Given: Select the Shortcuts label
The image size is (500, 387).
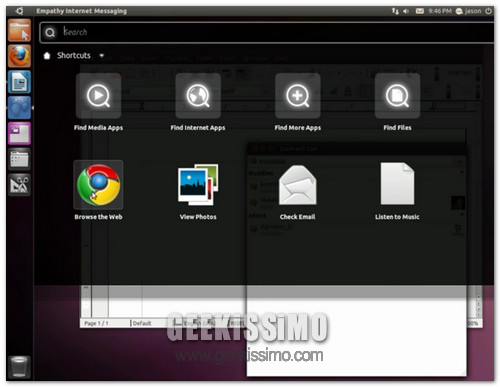Looking at the screenshot, I should coord(74,55).
